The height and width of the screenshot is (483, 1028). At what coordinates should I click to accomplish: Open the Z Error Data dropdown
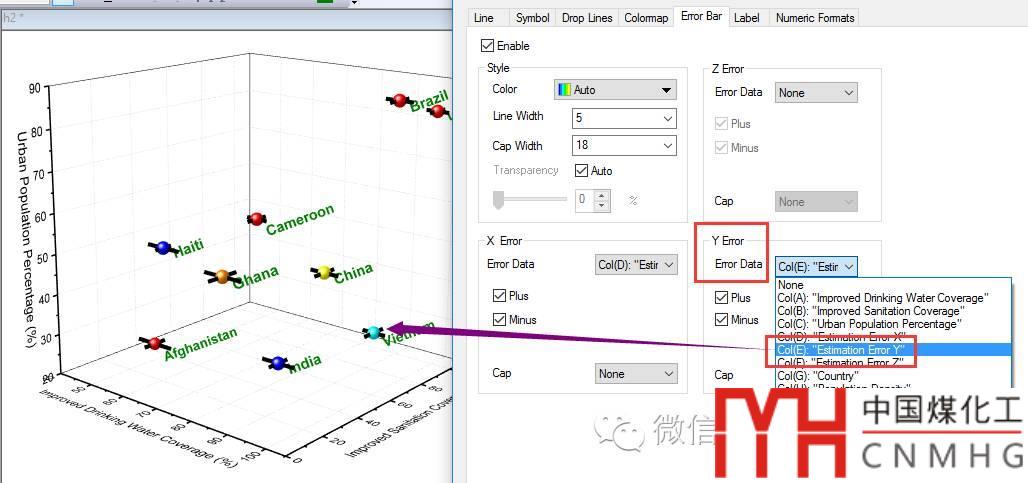[x=816, y=93]
